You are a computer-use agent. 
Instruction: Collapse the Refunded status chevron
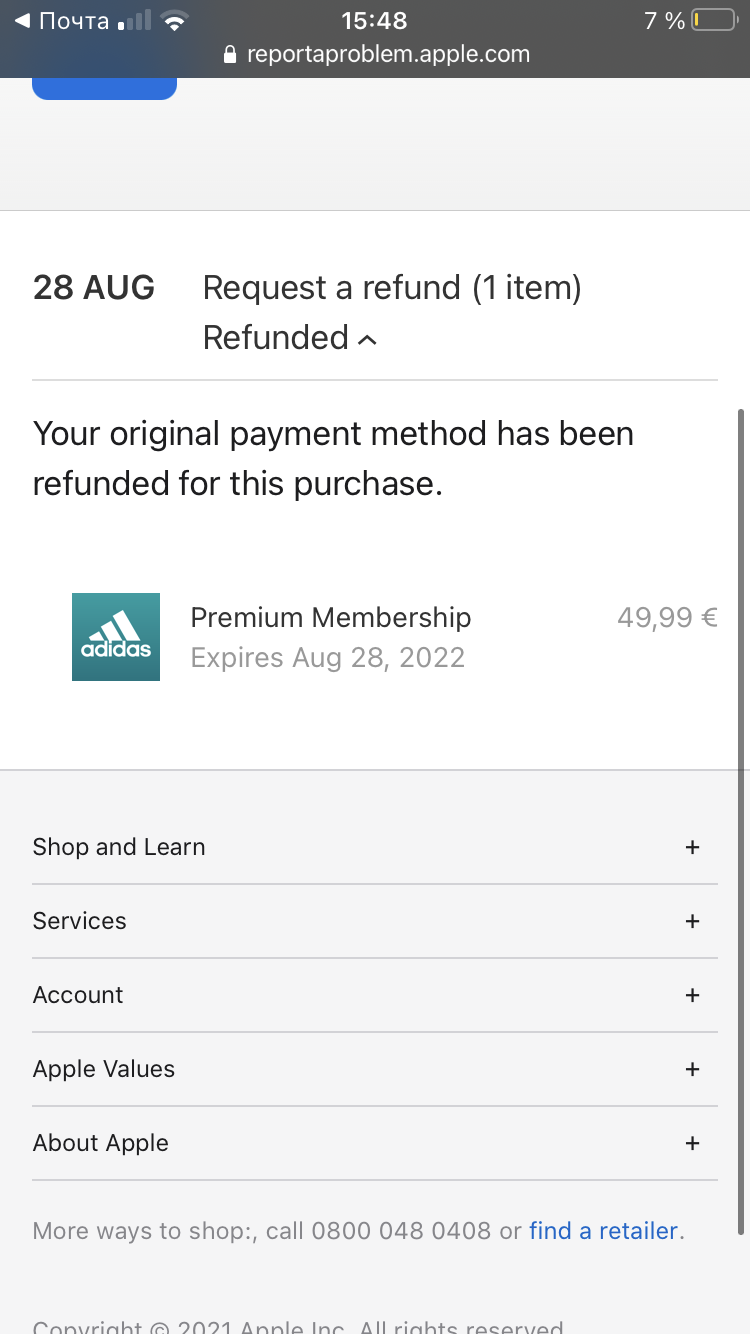(x=367, y=340)
